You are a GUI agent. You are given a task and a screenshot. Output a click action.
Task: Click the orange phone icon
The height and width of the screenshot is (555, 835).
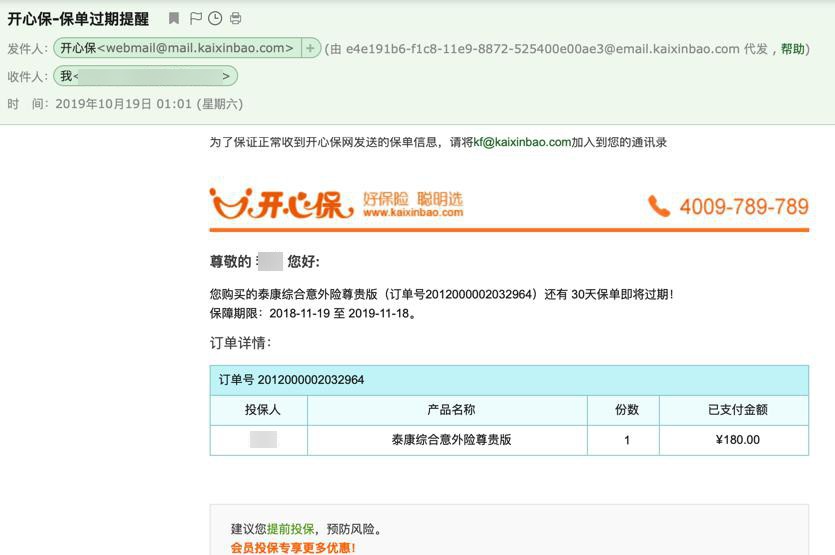(x=659, y=206)
